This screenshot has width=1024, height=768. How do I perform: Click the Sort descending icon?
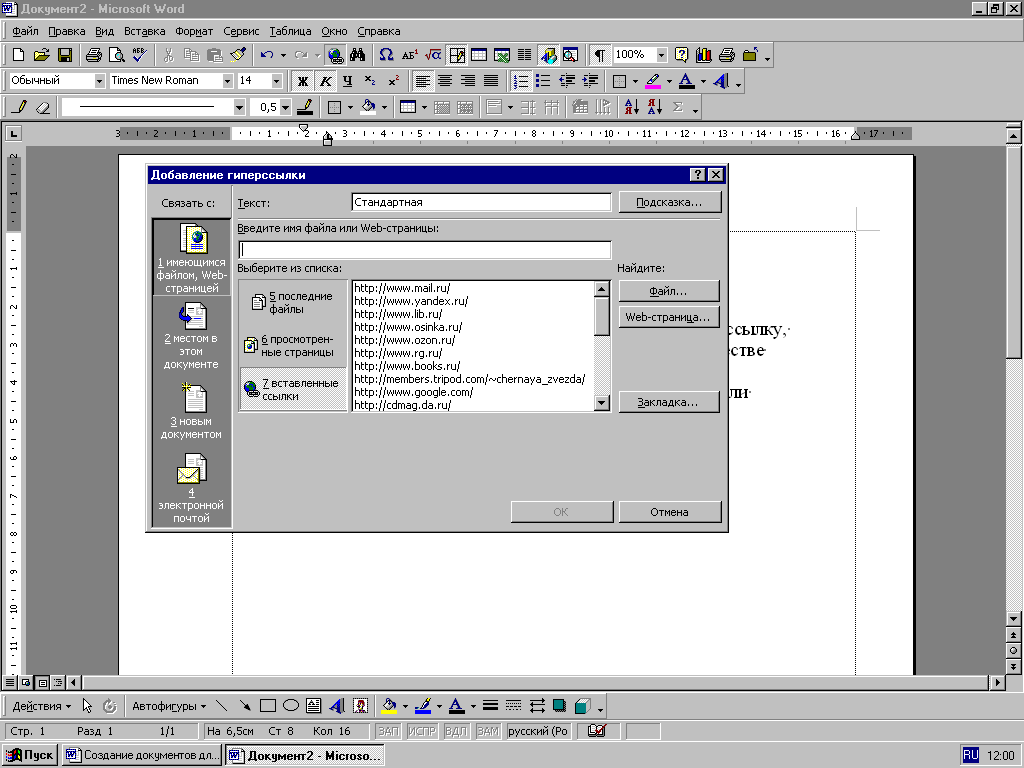655,107
